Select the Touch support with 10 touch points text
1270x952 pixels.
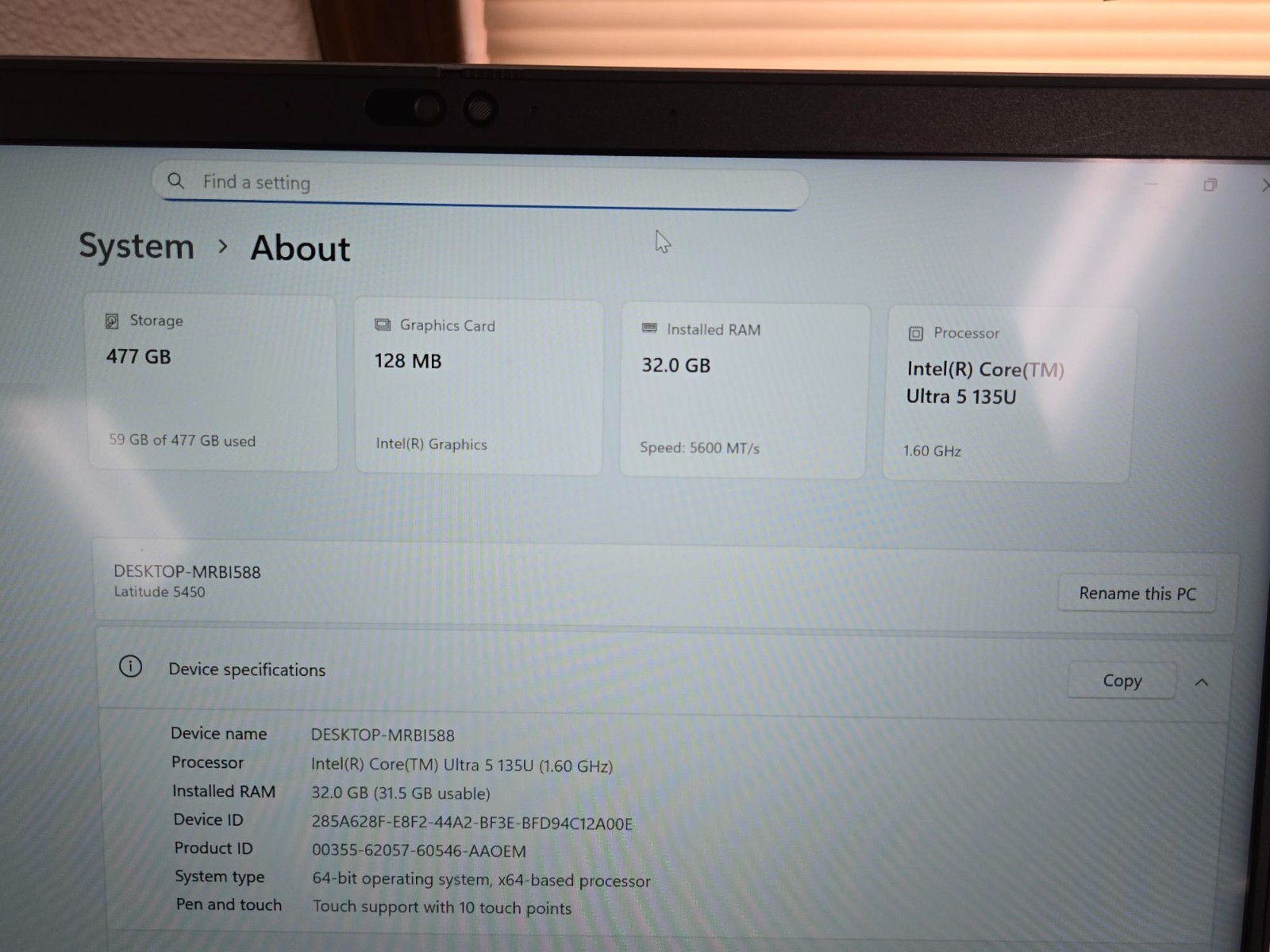tap(442, 908)
